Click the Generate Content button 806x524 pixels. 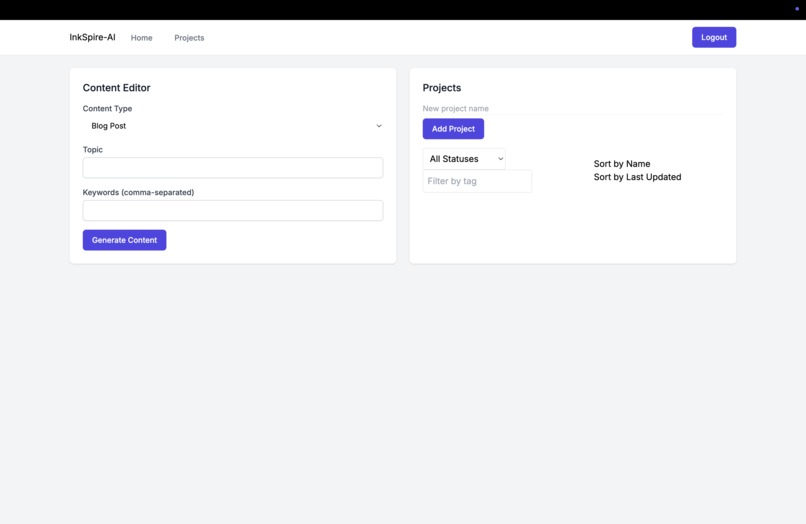pos(124,240)
